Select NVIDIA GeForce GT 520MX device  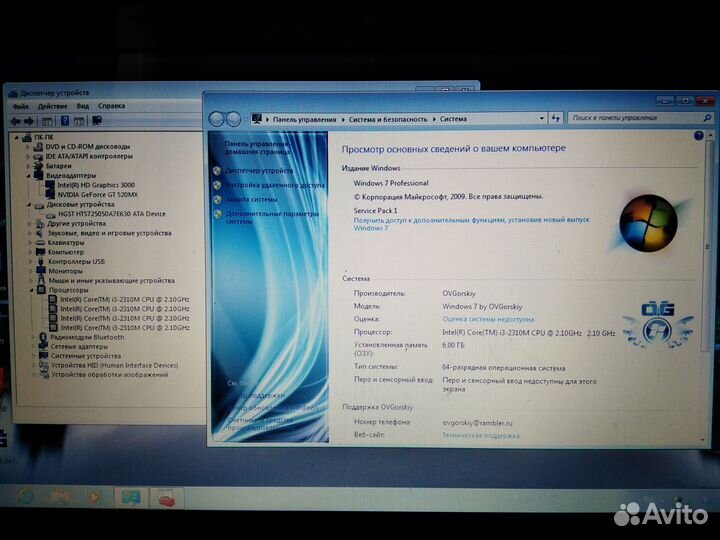(97, 195)
